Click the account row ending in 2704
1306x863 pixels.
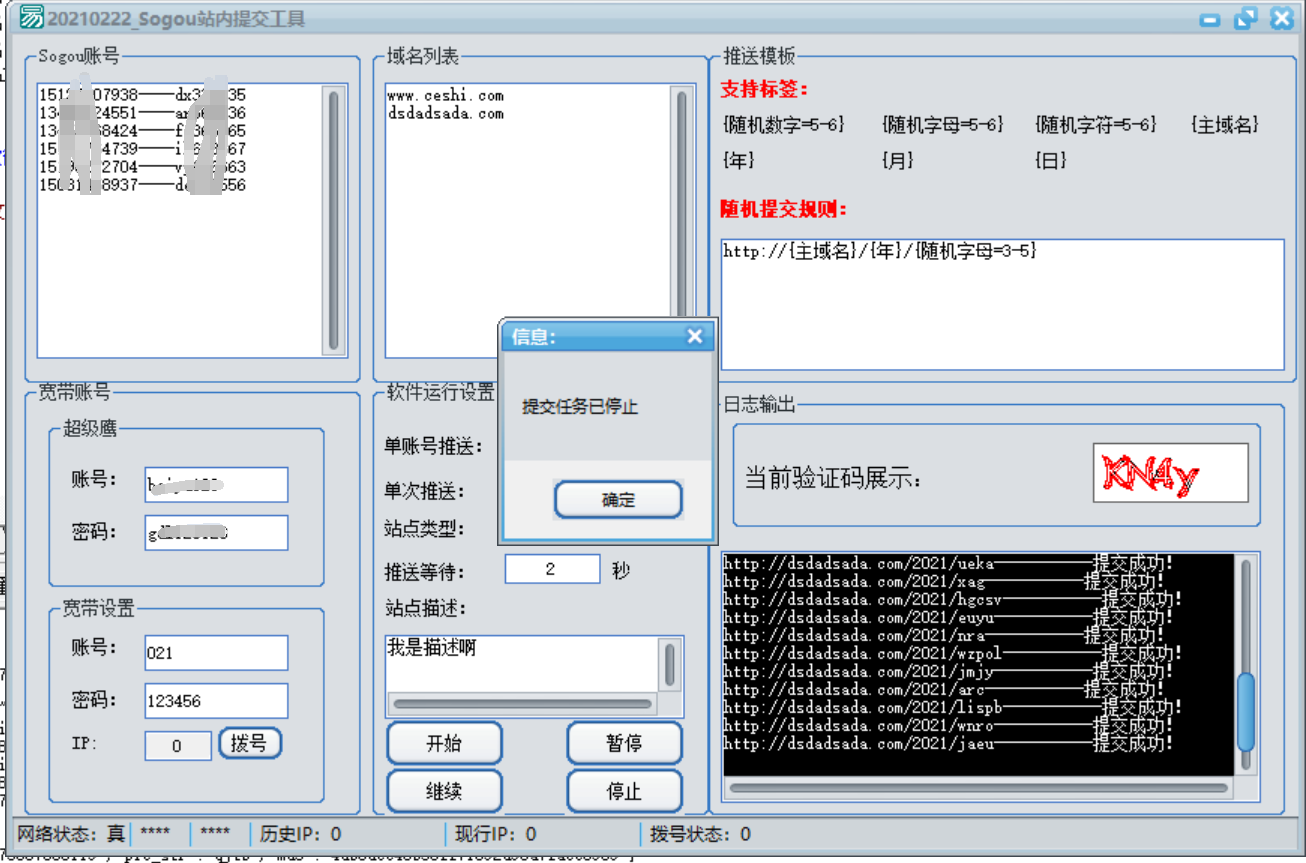pyautogui.click(x=142, y=167)
